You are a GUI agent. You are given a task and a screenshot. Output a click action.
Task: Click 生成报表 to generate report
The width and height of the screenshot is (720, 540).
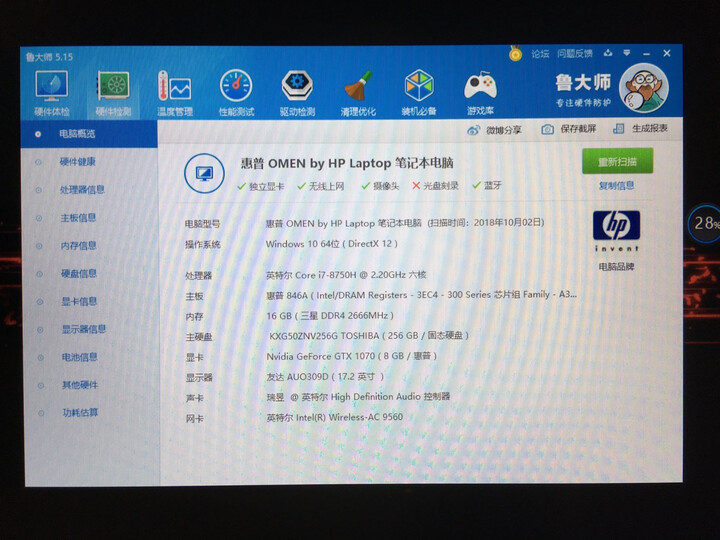[x=641, y=129]
